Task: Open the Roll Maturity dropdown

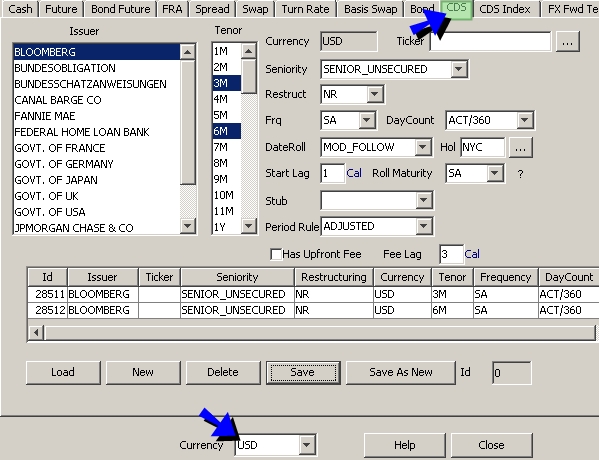Action: (494, 173)
